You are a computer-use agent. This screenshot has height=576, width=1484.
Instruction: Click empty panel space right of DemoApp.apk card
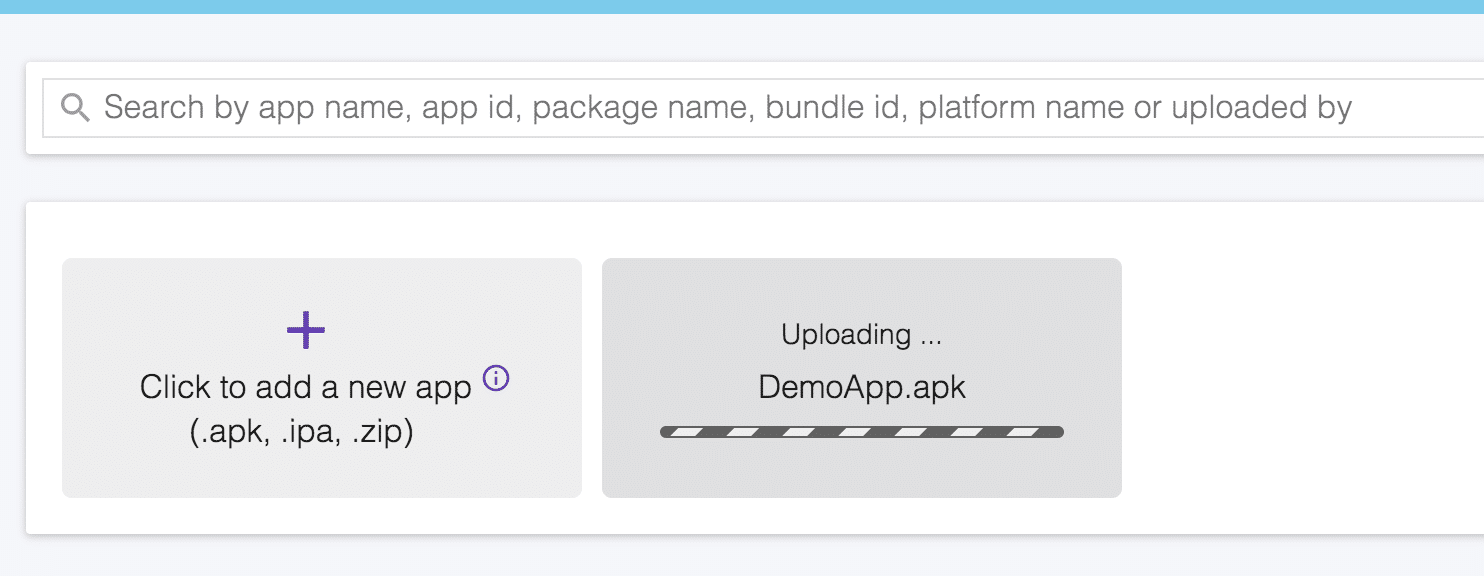[1300, 378]
